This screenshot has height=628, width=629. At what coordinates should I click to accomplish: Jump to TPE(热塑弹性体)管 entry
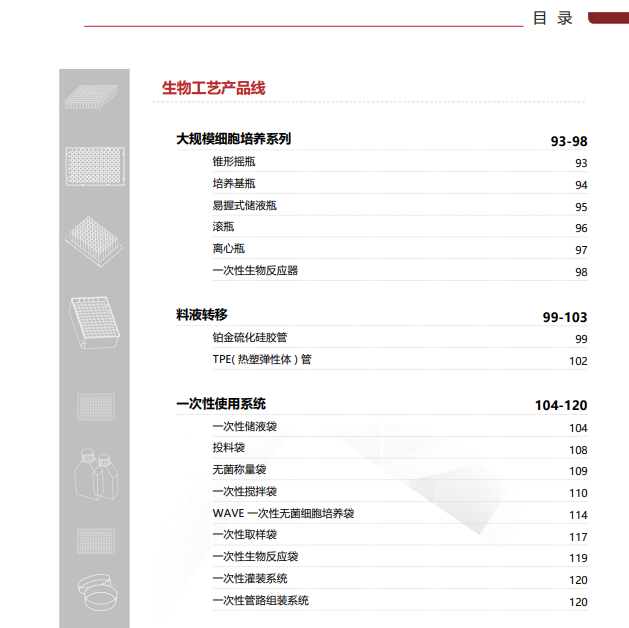tap(261, 360)
